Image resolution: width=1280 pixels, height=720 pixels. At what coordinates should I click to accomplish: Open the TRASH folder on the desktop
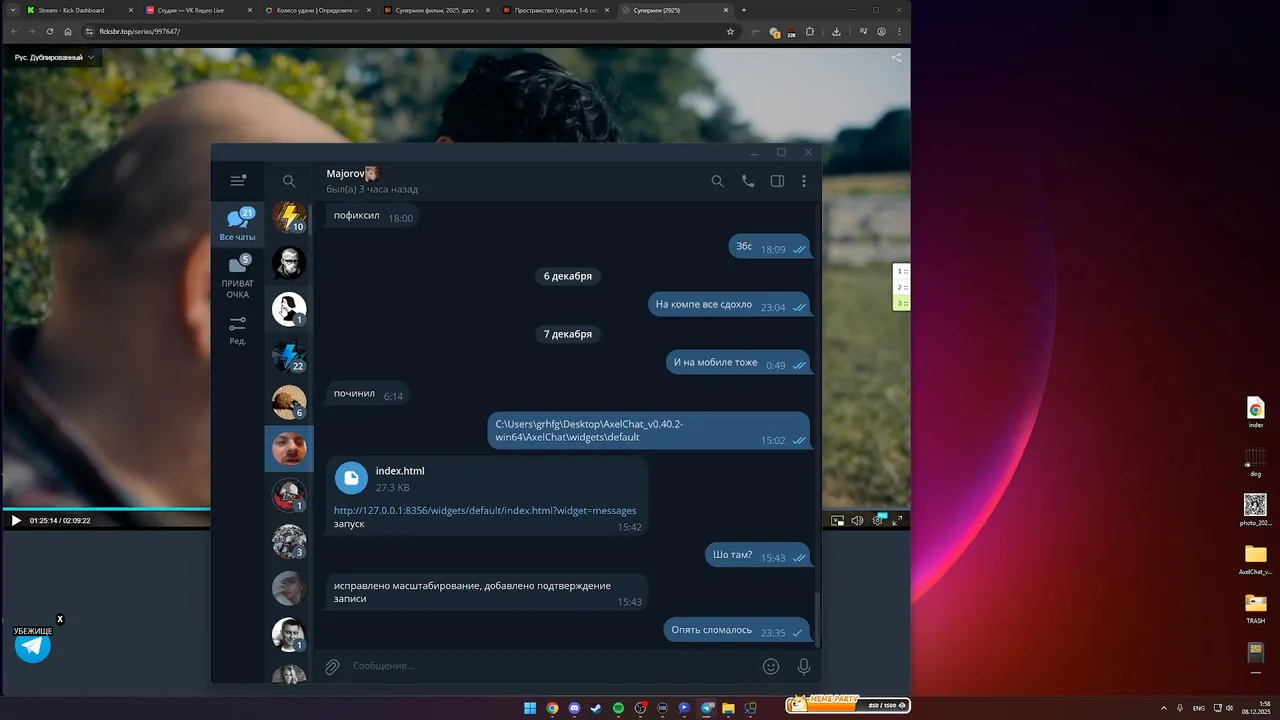pyautogui.click(x=1255, y=608)
